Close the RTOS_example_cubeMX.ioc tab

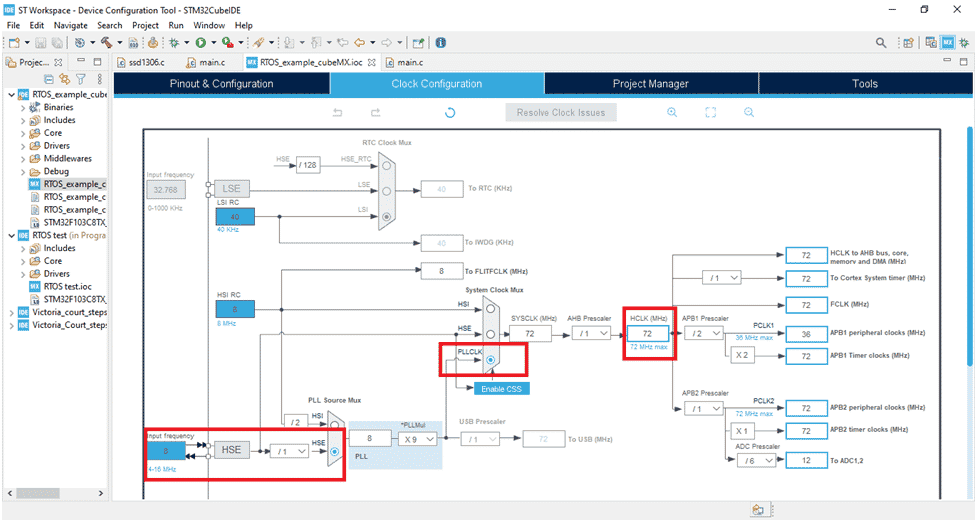(371, 62)
